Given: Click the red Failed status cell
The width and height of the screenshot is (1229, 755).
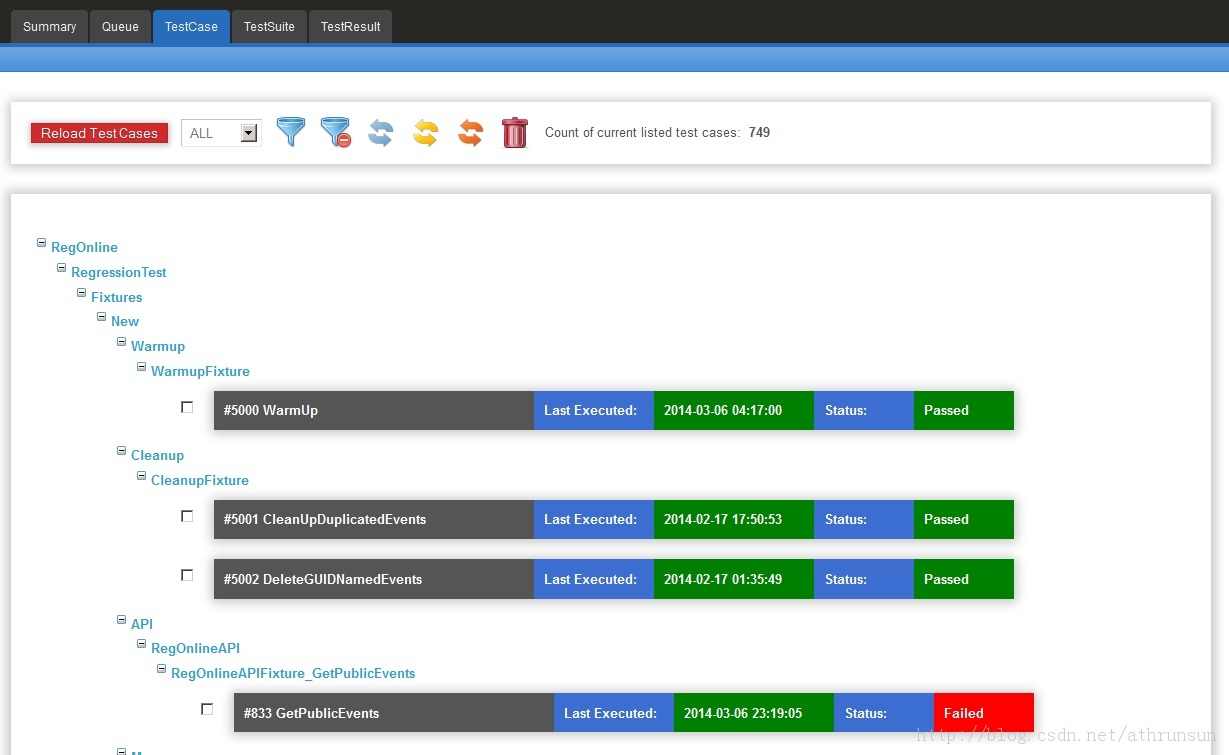Looking at the screenshot, I should pyautogui.click(x=983, y=713).
